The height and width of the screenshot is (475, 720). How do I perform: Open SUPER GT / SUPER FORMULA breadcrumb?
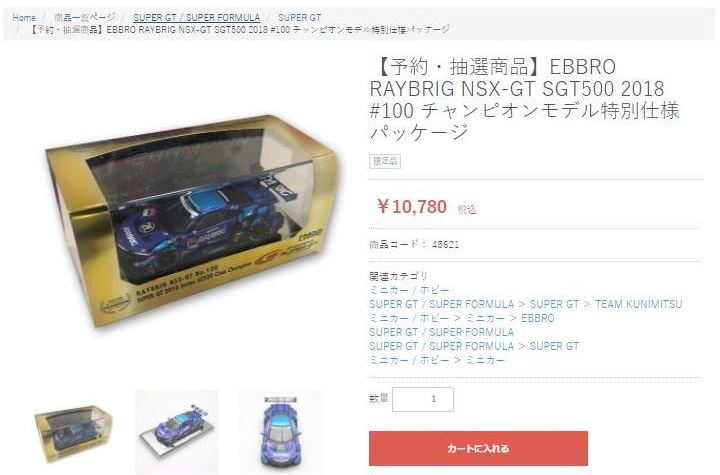click(197, 18)
